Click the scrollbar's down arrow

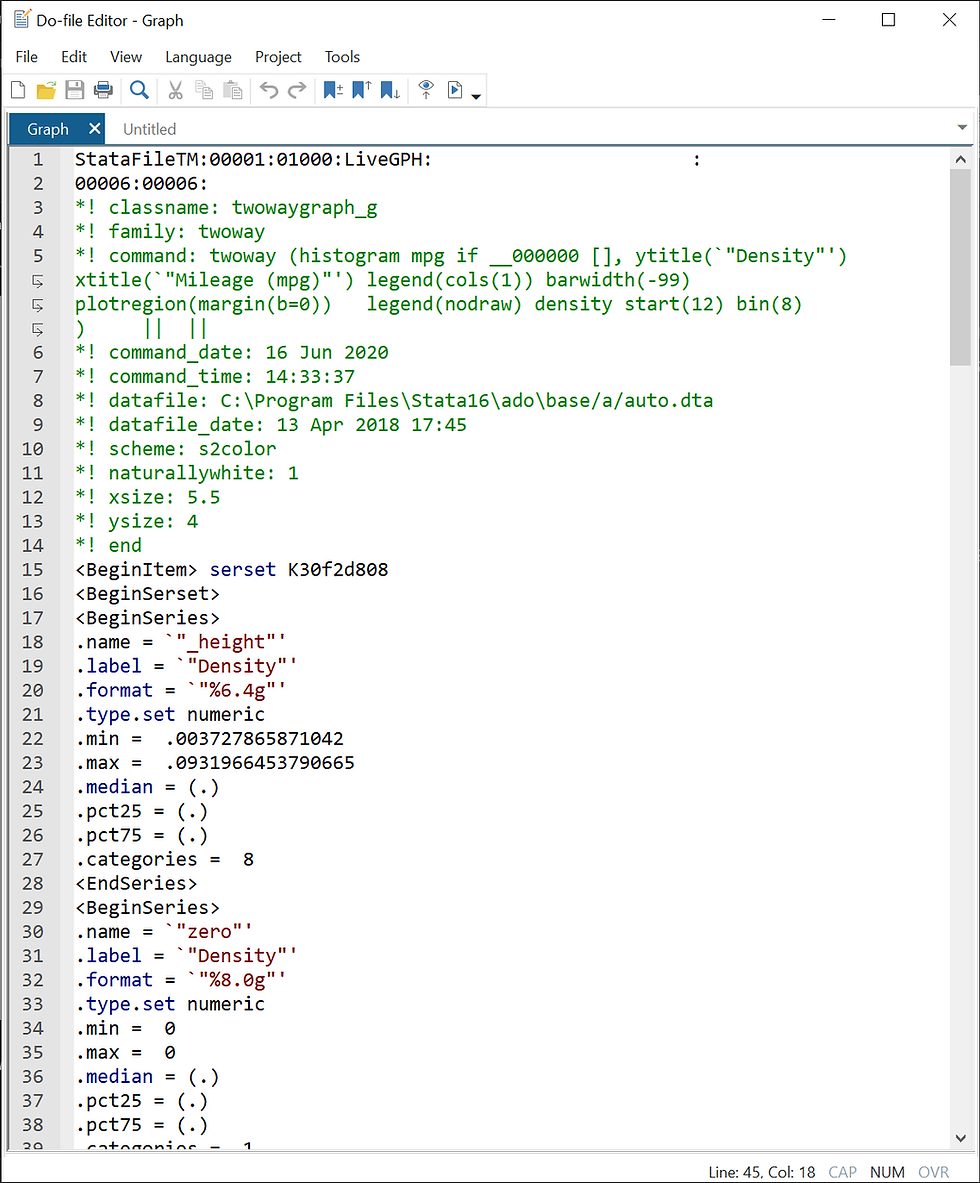(960, 1136)
